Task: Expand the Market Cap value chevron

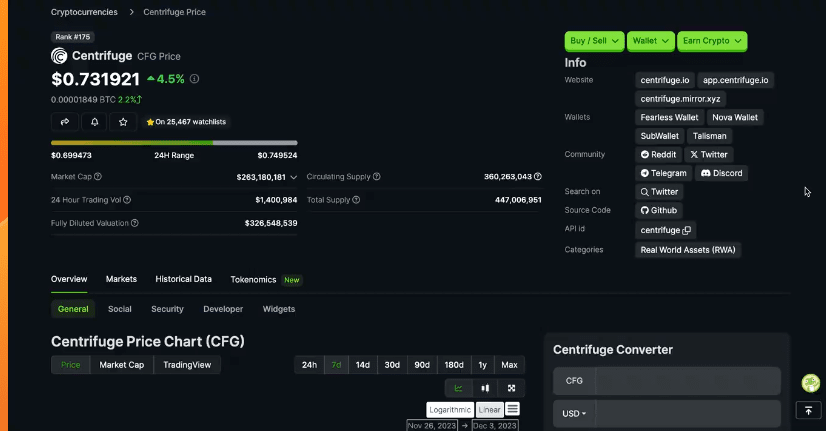Action: pos(293,177)
